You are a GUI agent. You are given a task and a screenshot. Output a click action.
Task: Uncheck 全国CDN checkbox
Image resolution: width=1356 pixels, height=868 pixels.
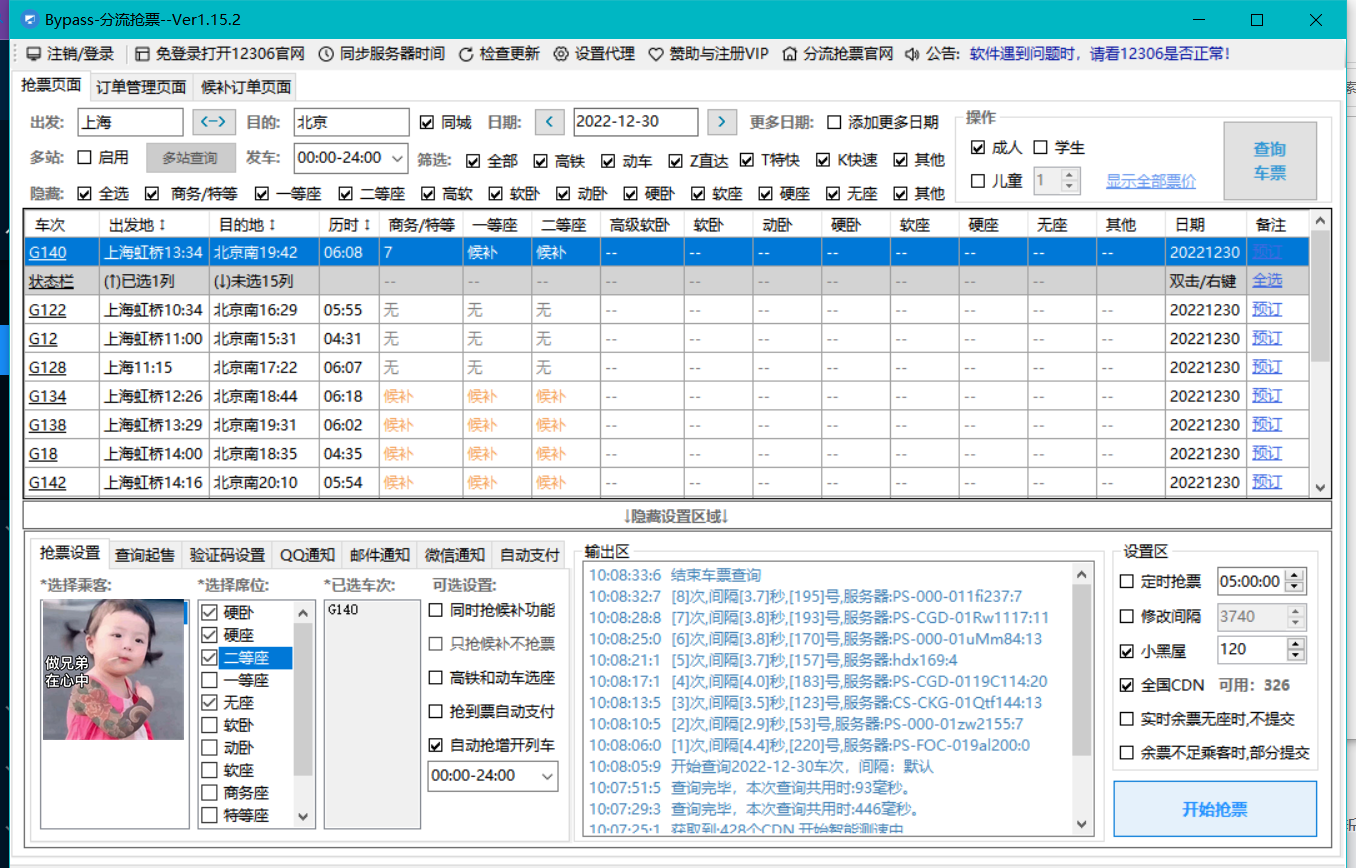(1127, 685)
